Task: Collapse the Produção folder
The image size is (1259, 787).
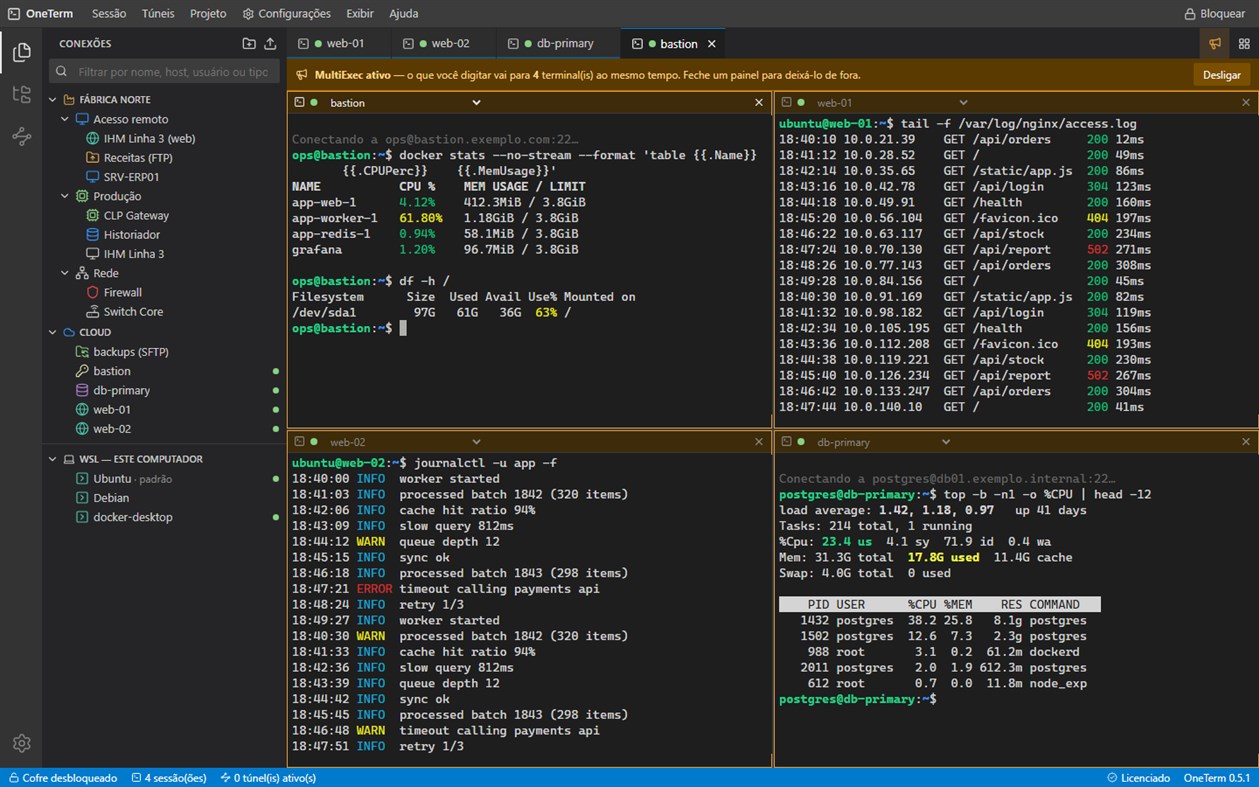Action: coord(64,196)
